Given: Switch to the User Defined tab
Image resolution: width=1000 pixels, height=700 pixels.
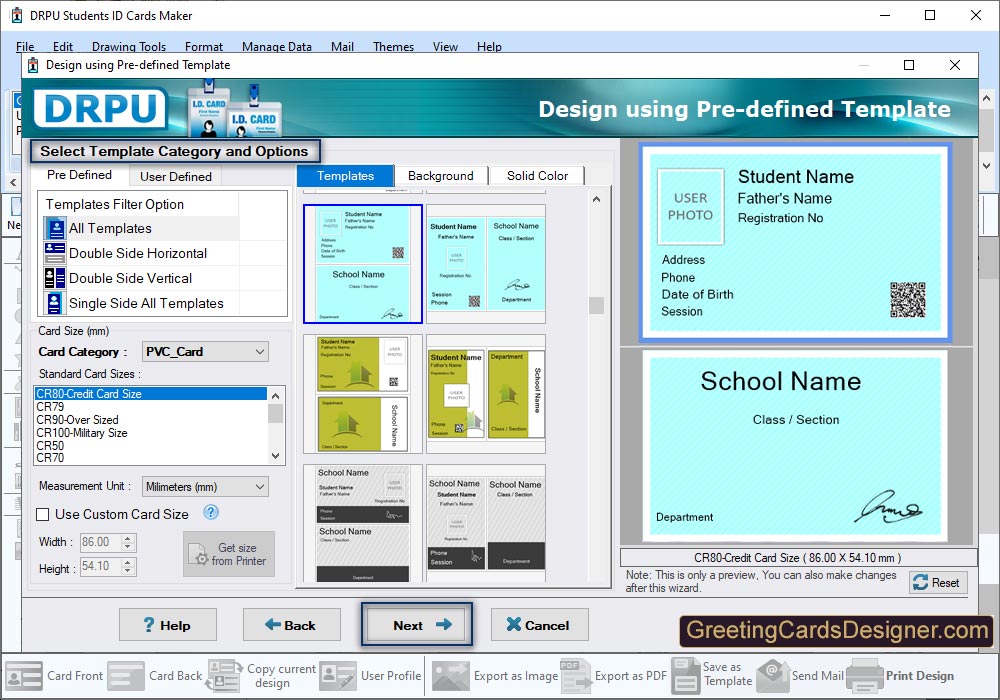Looking at the screenshot, I should coord(176,176).
